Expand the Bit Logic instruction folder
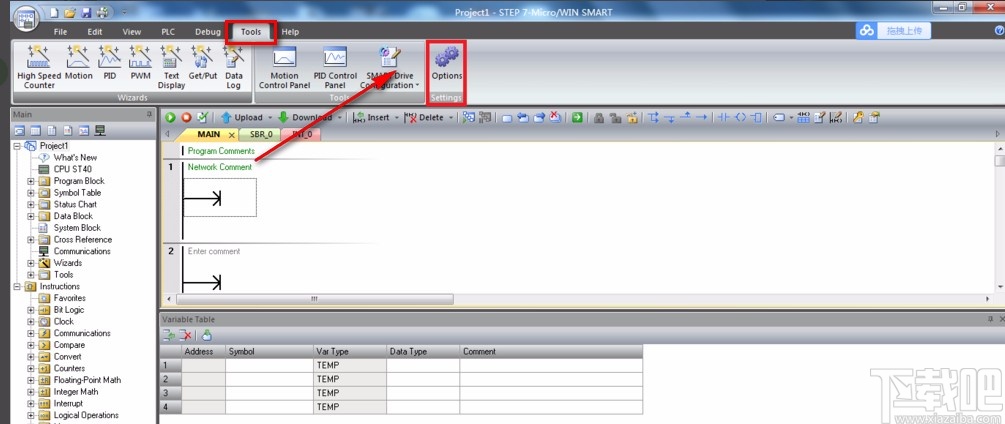Screen dimensions: 1005x424 tap(30, 310)
